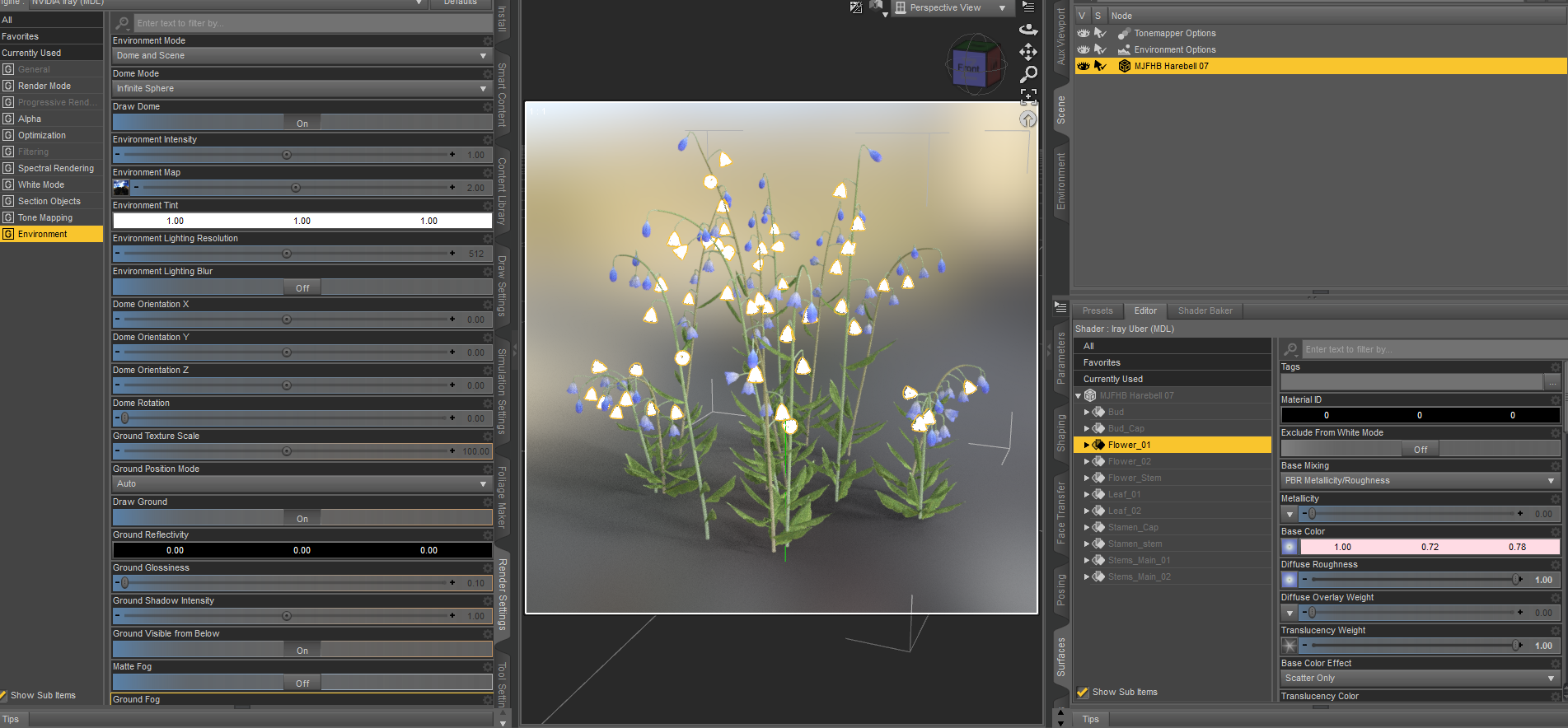1568x728 pixels.
Task: Select the Render Mode group
Action: click(x=44, y=86)
